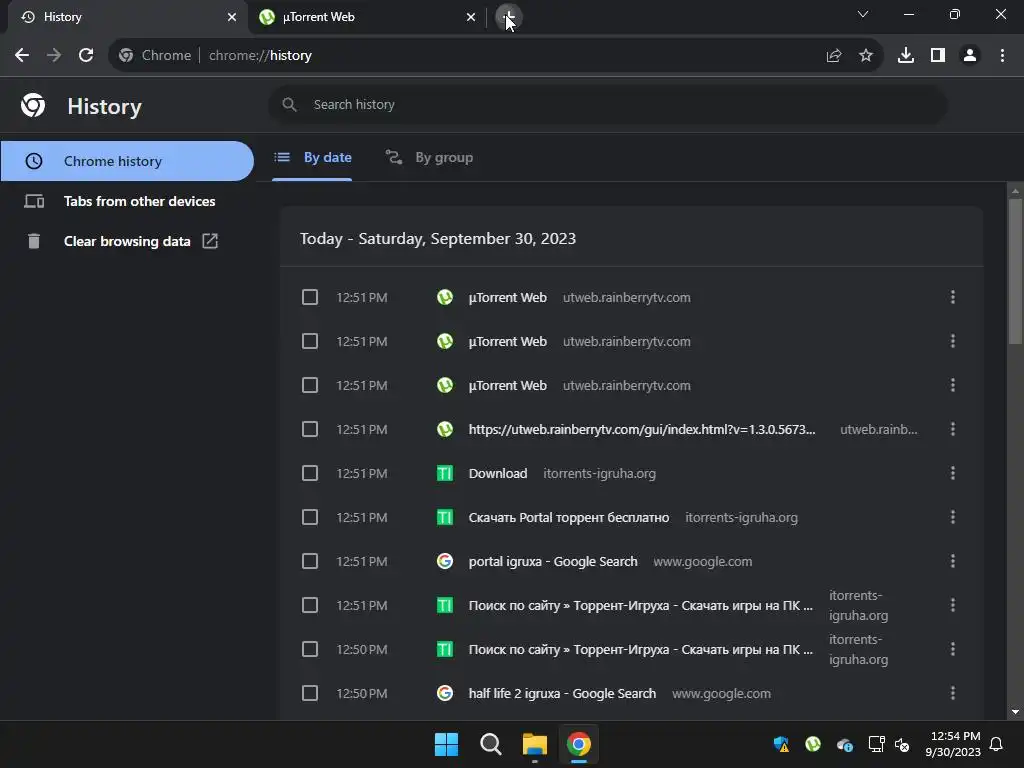Open the tab search chevron
This screenshot has height=768, width=1024.
pos(863,14)
